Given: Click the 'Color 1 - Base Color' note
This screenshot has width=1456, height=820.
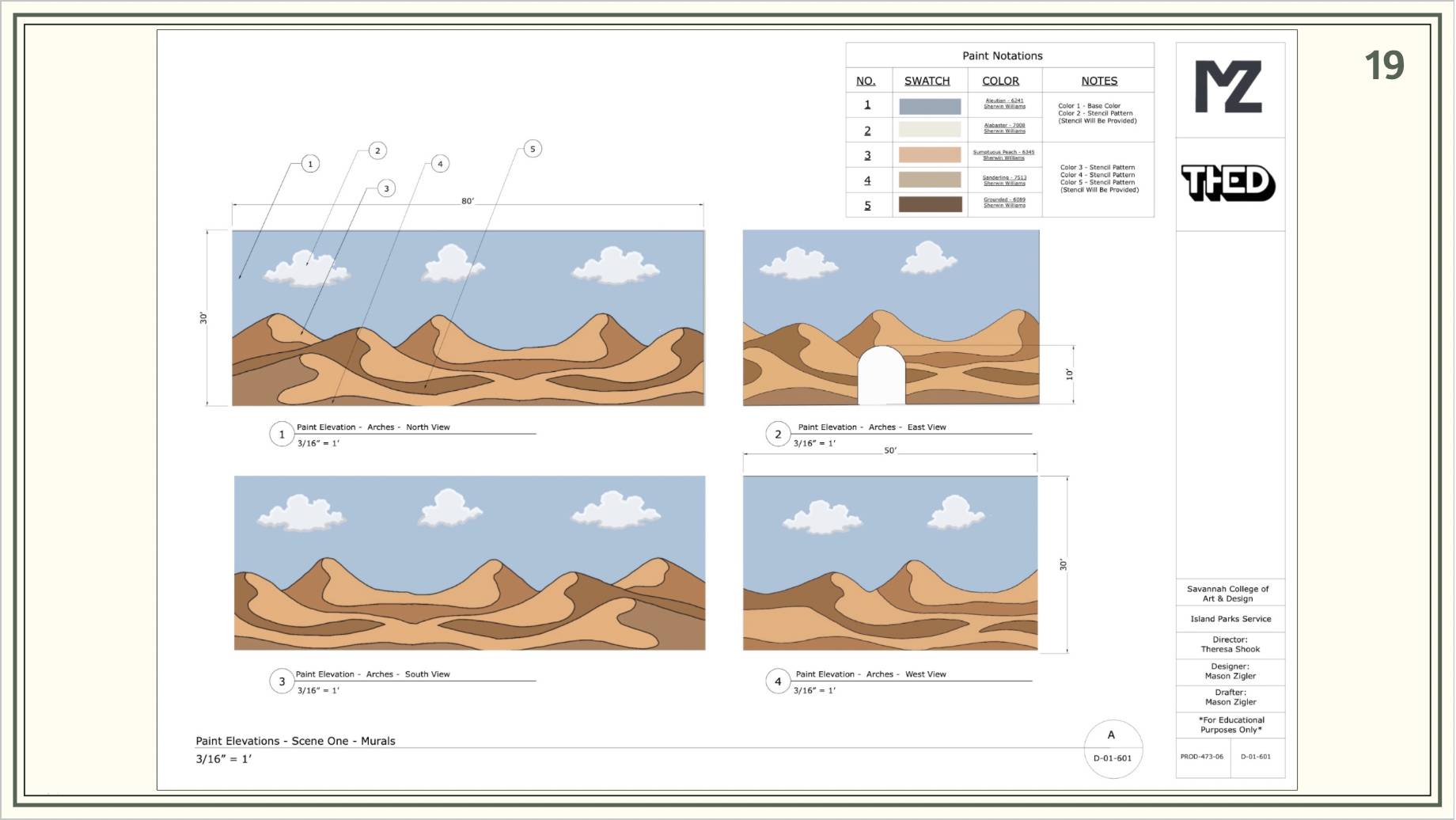Looking at the screenshot, I should coord(1089,105).
